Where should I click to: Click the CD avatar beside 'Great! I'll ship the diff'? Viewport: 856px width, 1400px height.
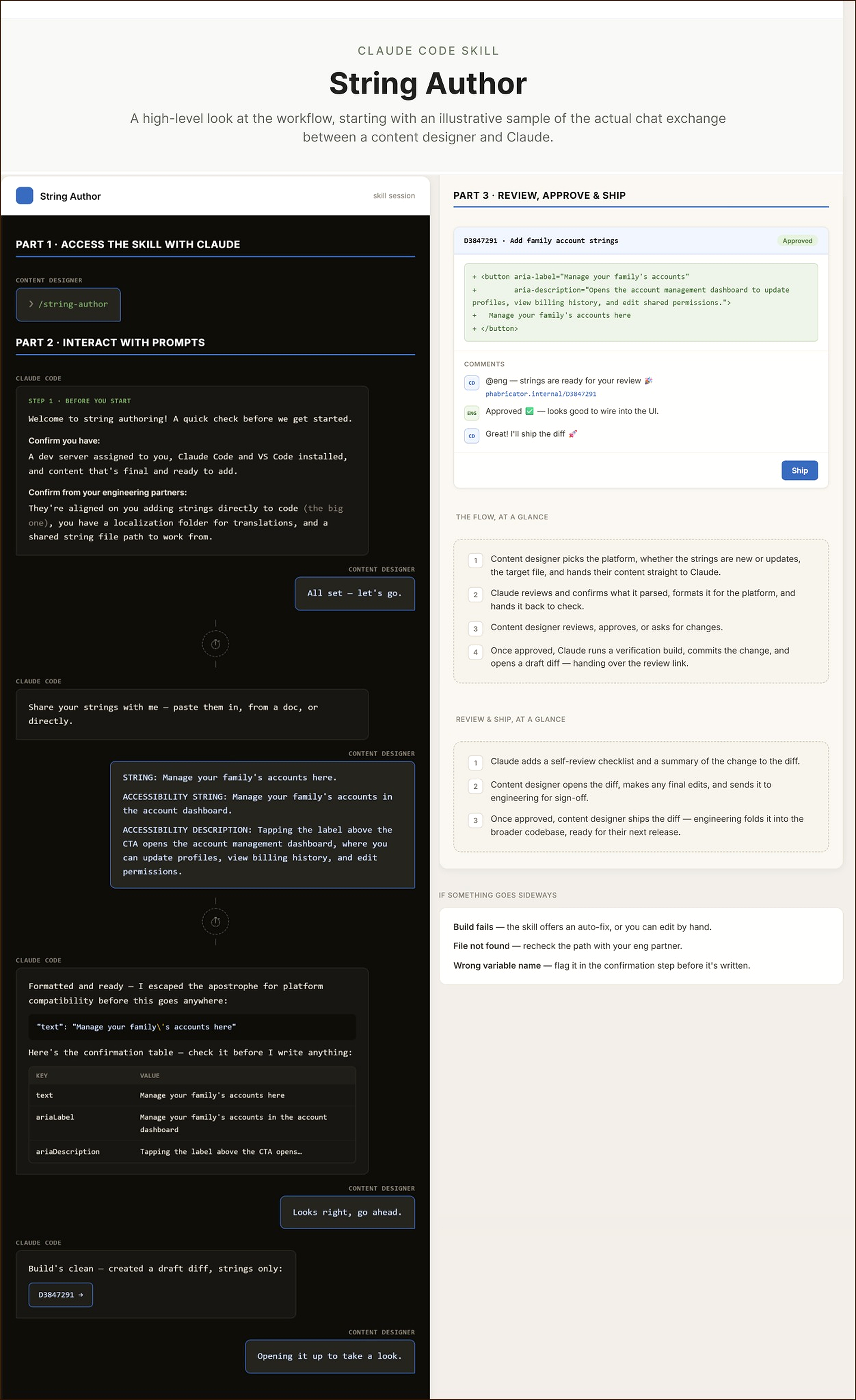click(471, 436)
